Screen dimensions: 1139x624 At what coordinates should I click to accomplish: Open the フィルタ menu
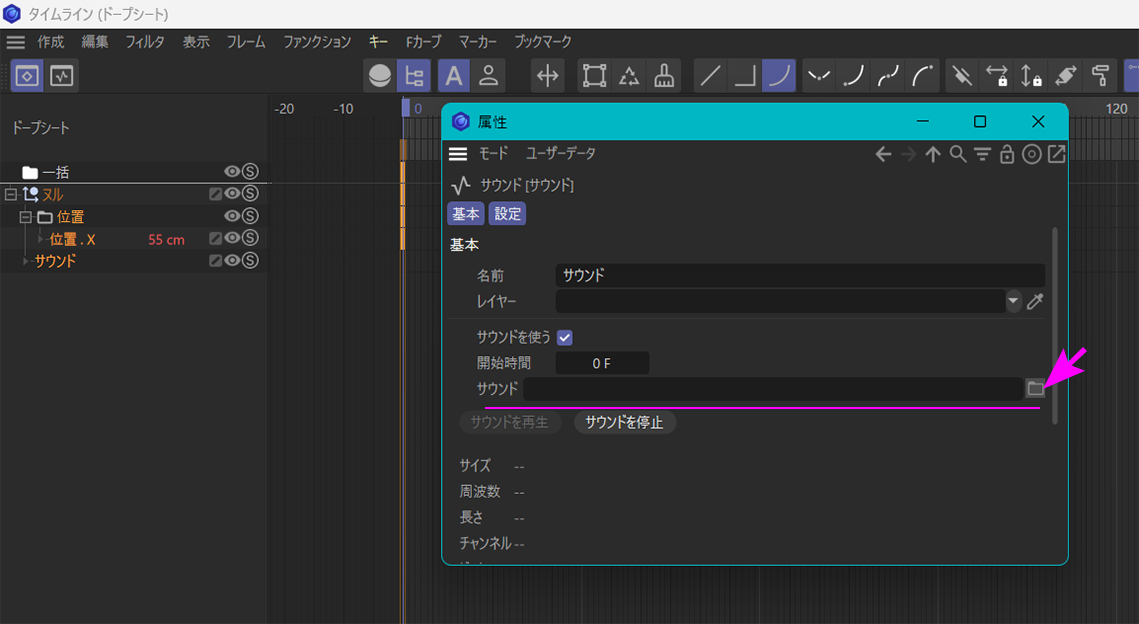tap(145, 42)
